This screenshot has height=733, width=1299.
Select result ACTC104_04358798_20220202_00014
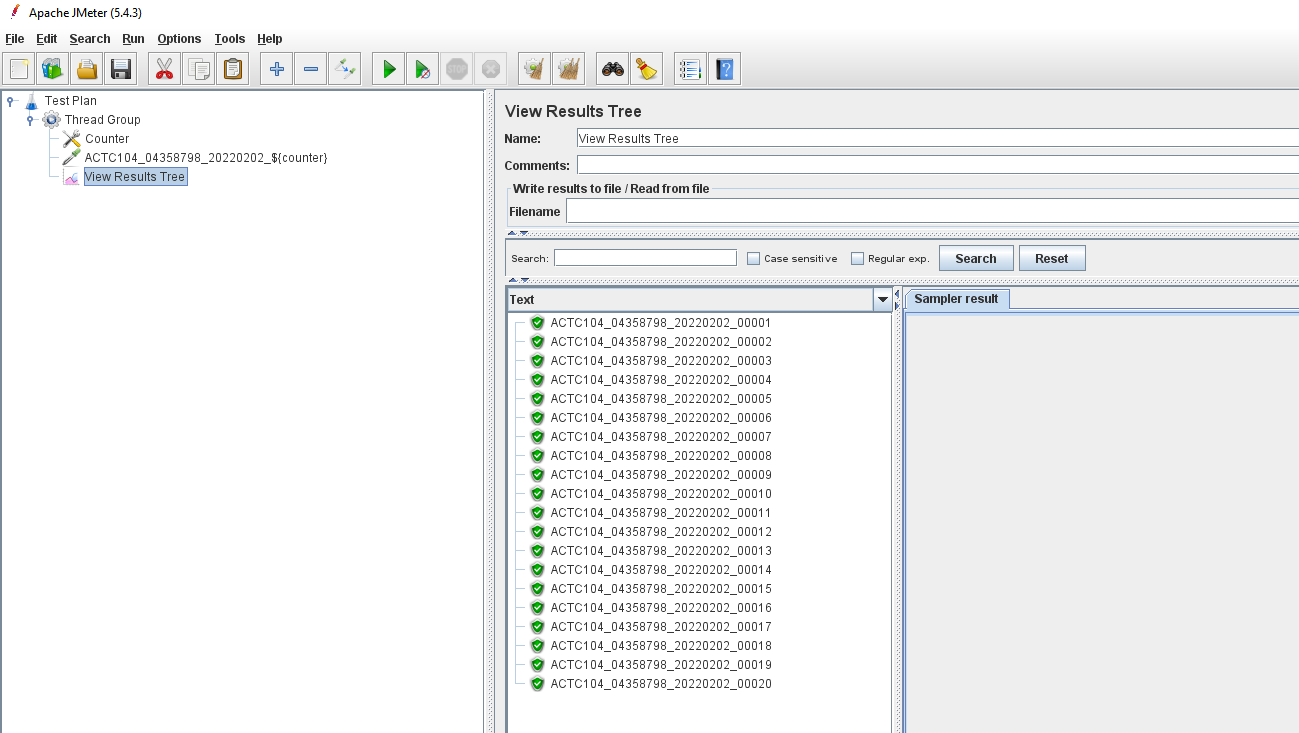tap(661, 570)
